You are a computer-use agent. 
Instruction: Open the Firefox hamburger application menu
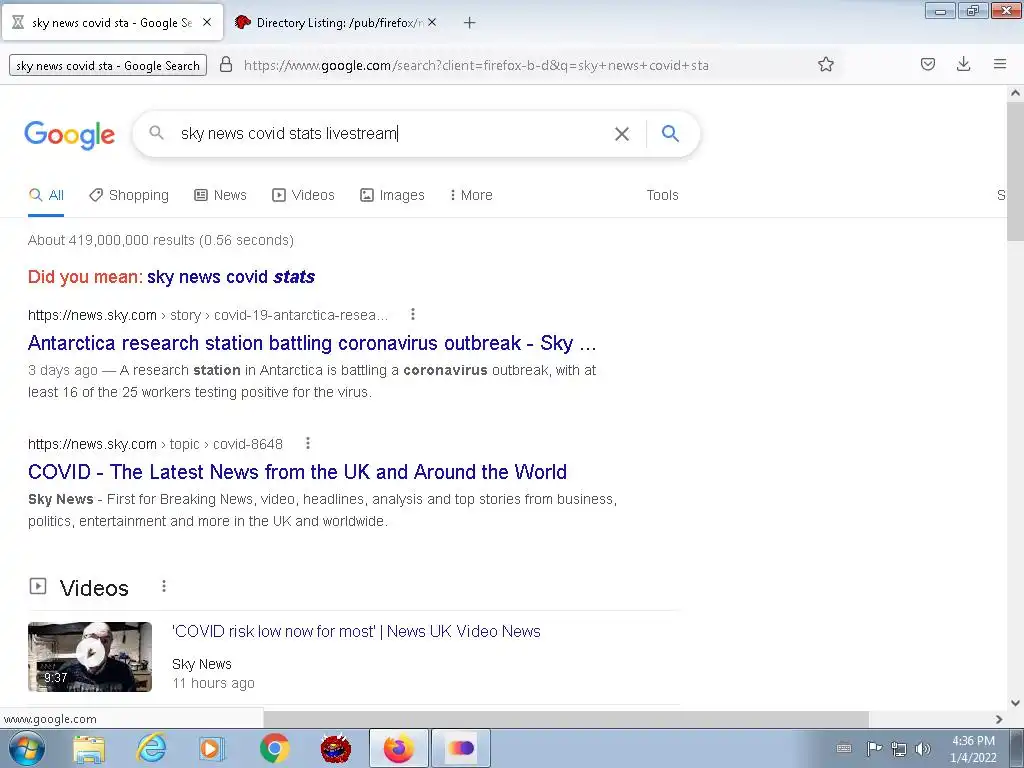(x=1000, y=64)
